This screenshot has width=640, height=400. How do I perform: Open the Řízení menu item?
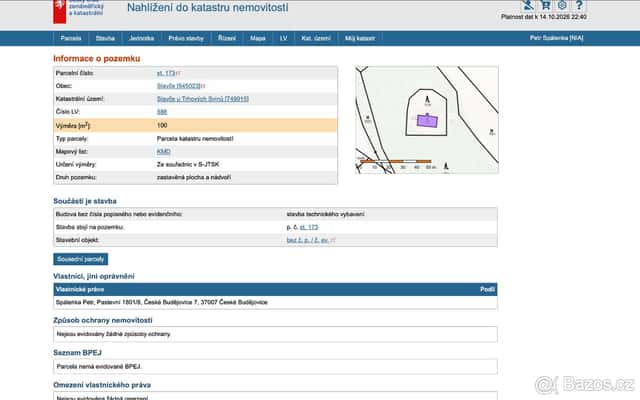coord(227,38)
